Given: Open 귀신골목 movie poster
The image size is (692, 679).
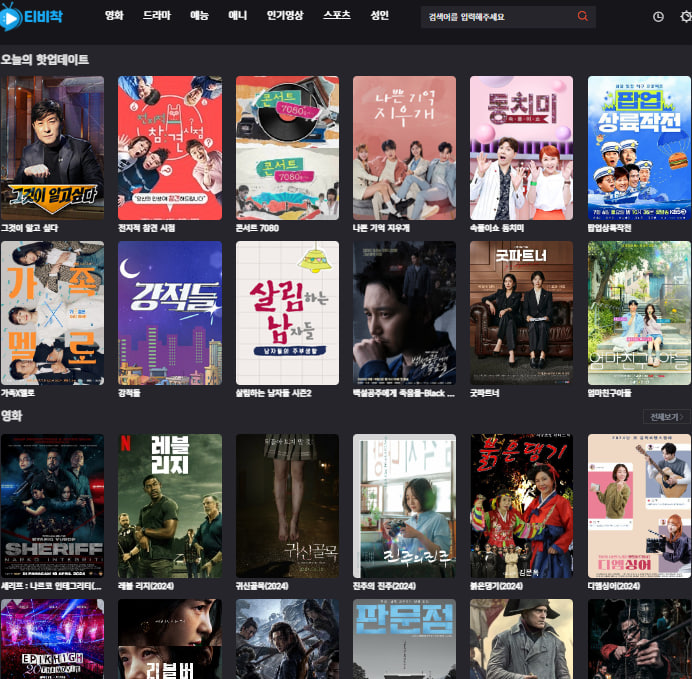Looking at the screenshot, I should (x=287, y=506).
